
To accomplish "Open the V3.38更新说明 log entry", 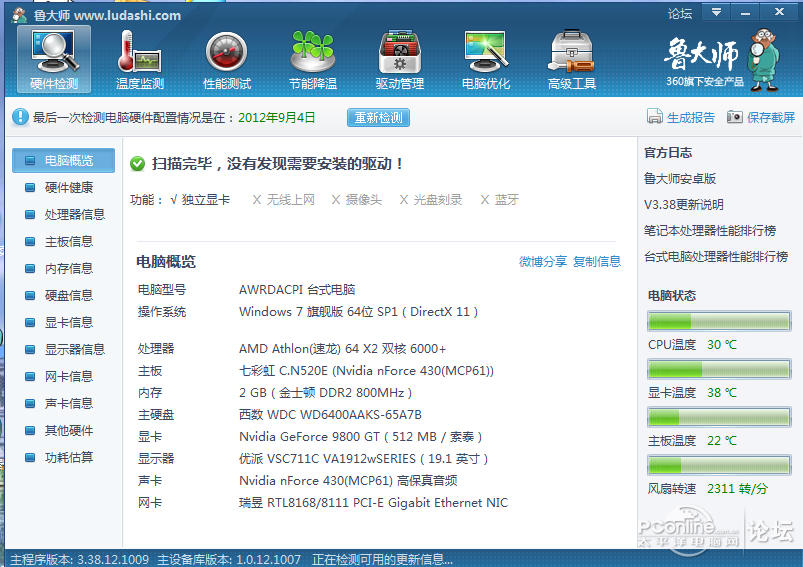I will tap(684, 205).
